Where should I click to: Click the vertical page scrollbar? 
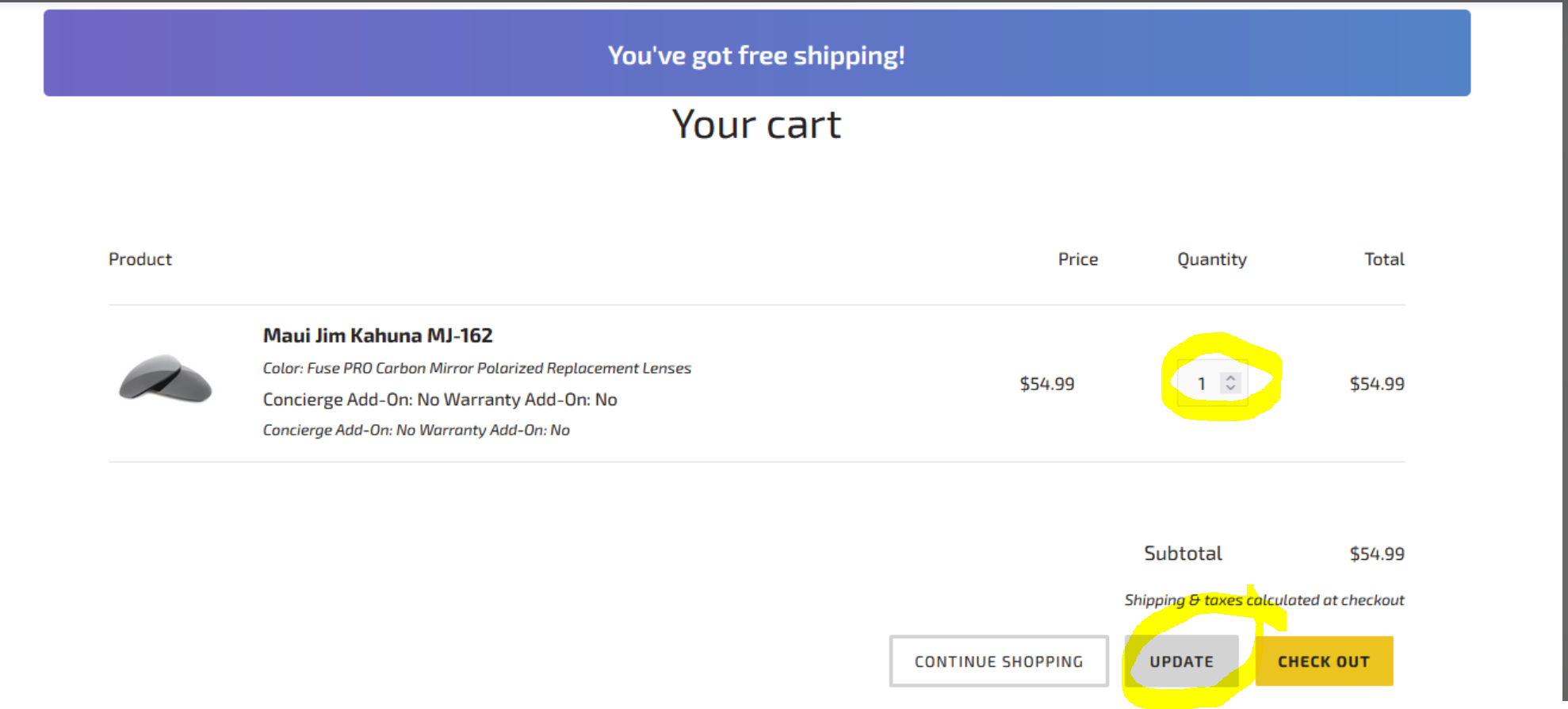(x=1562, y=317)
